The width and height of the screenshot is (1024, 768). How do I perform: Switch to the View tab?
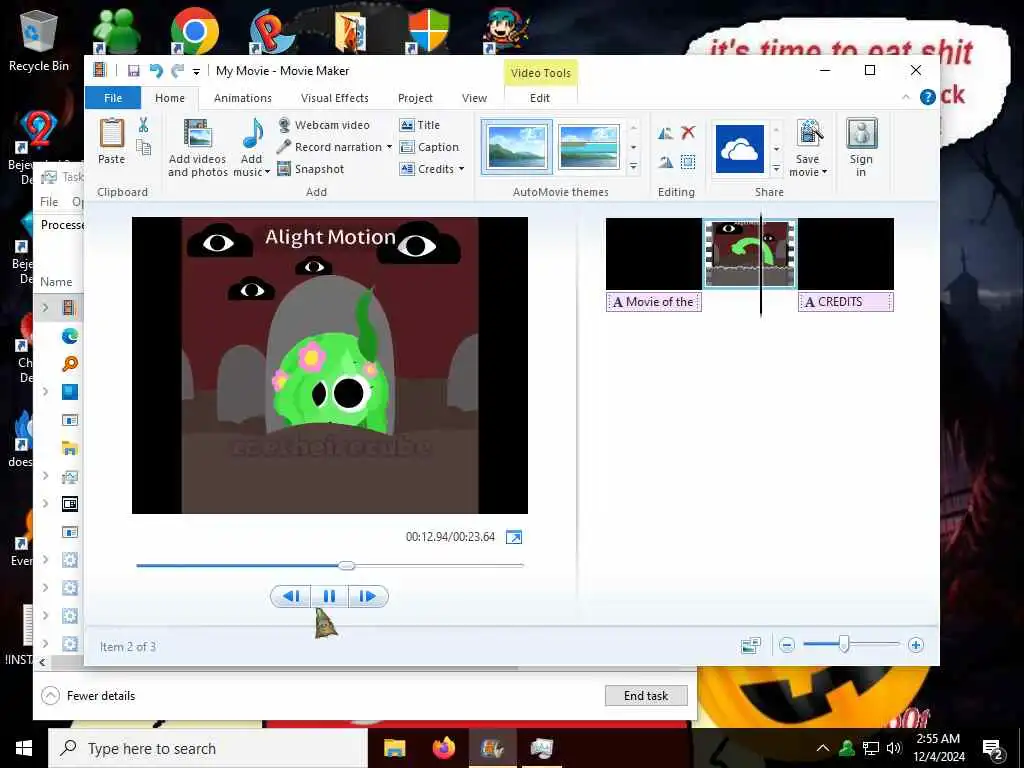click(x=475, y=98)
